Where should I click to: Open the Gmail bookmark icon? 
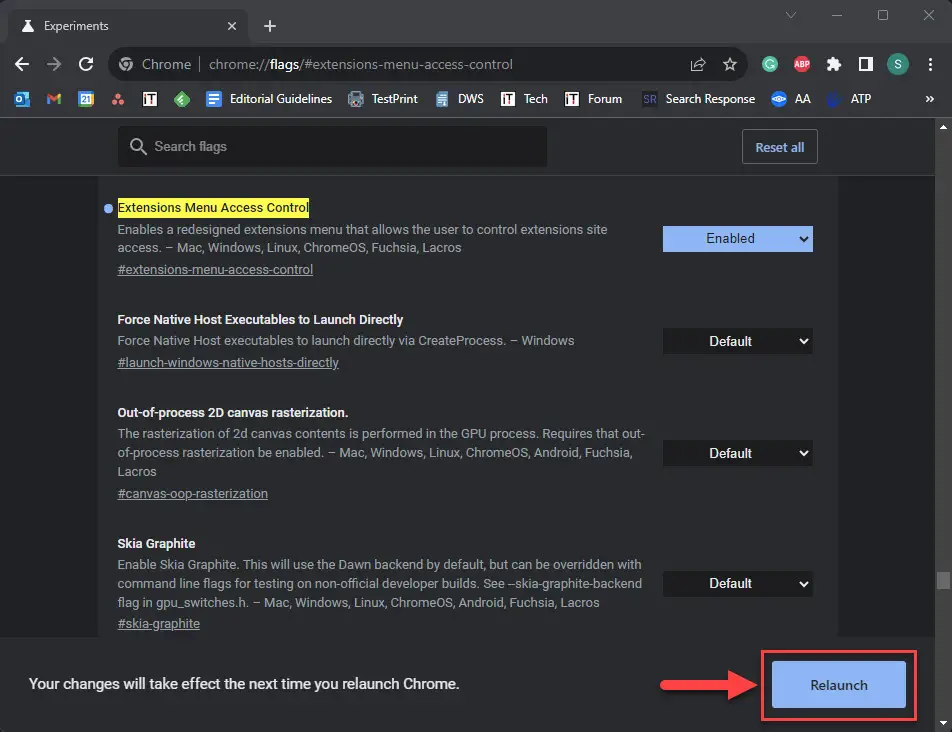pos(54,99)
